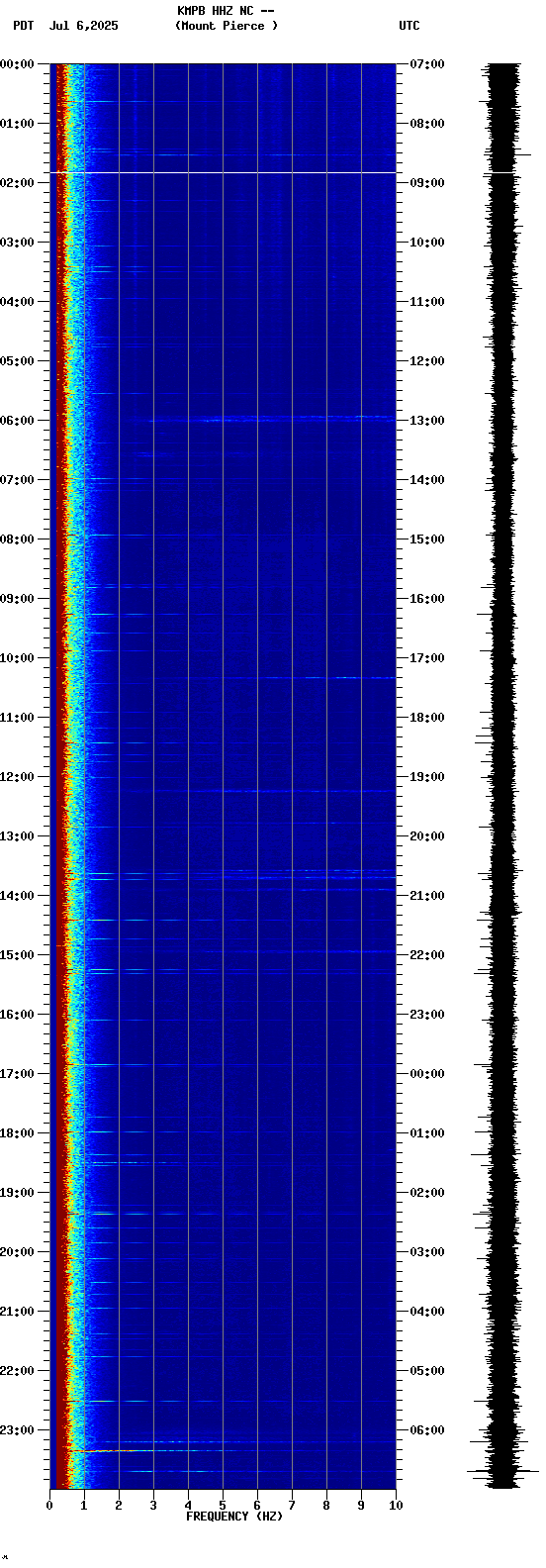The image size is (546, 1568).
Task: Click the frequency axis tick '5'
Action: (223, 1506)
